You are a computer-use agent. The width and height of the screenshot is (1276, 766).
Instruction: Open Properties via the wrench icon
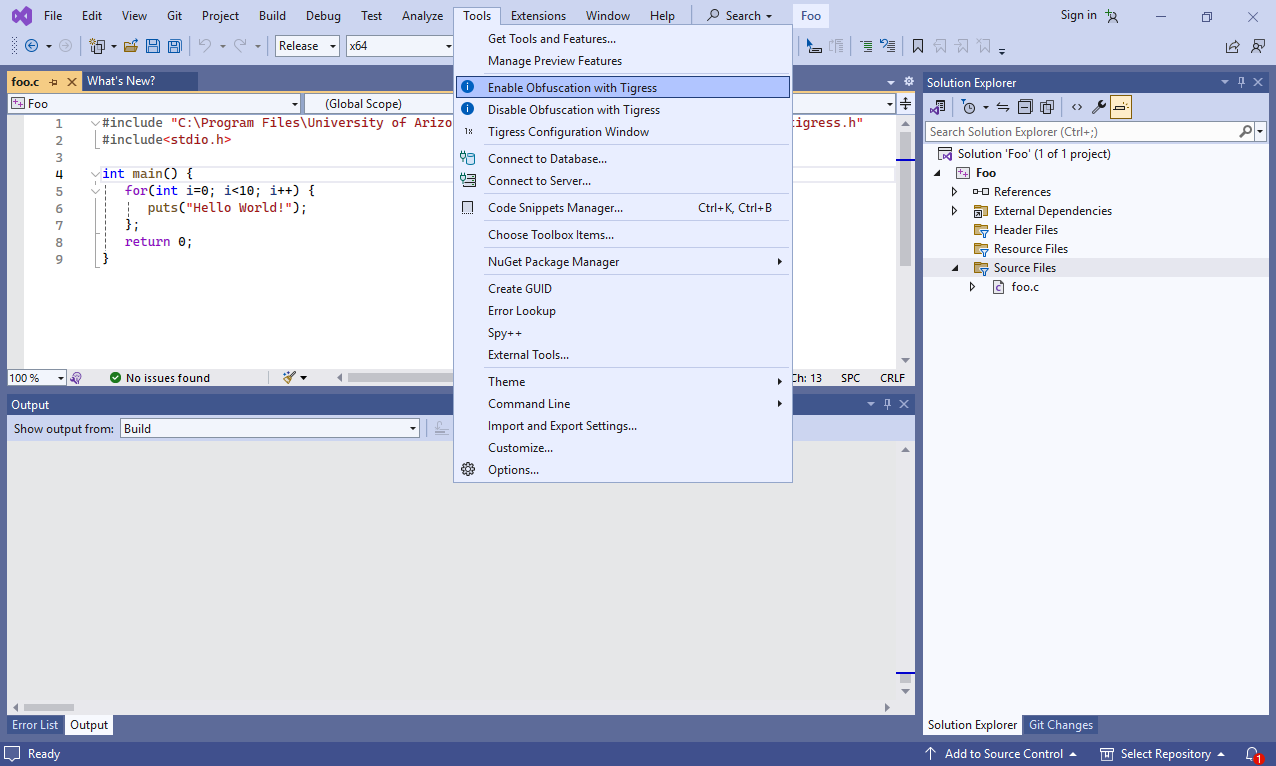[x=1098, y=107]
